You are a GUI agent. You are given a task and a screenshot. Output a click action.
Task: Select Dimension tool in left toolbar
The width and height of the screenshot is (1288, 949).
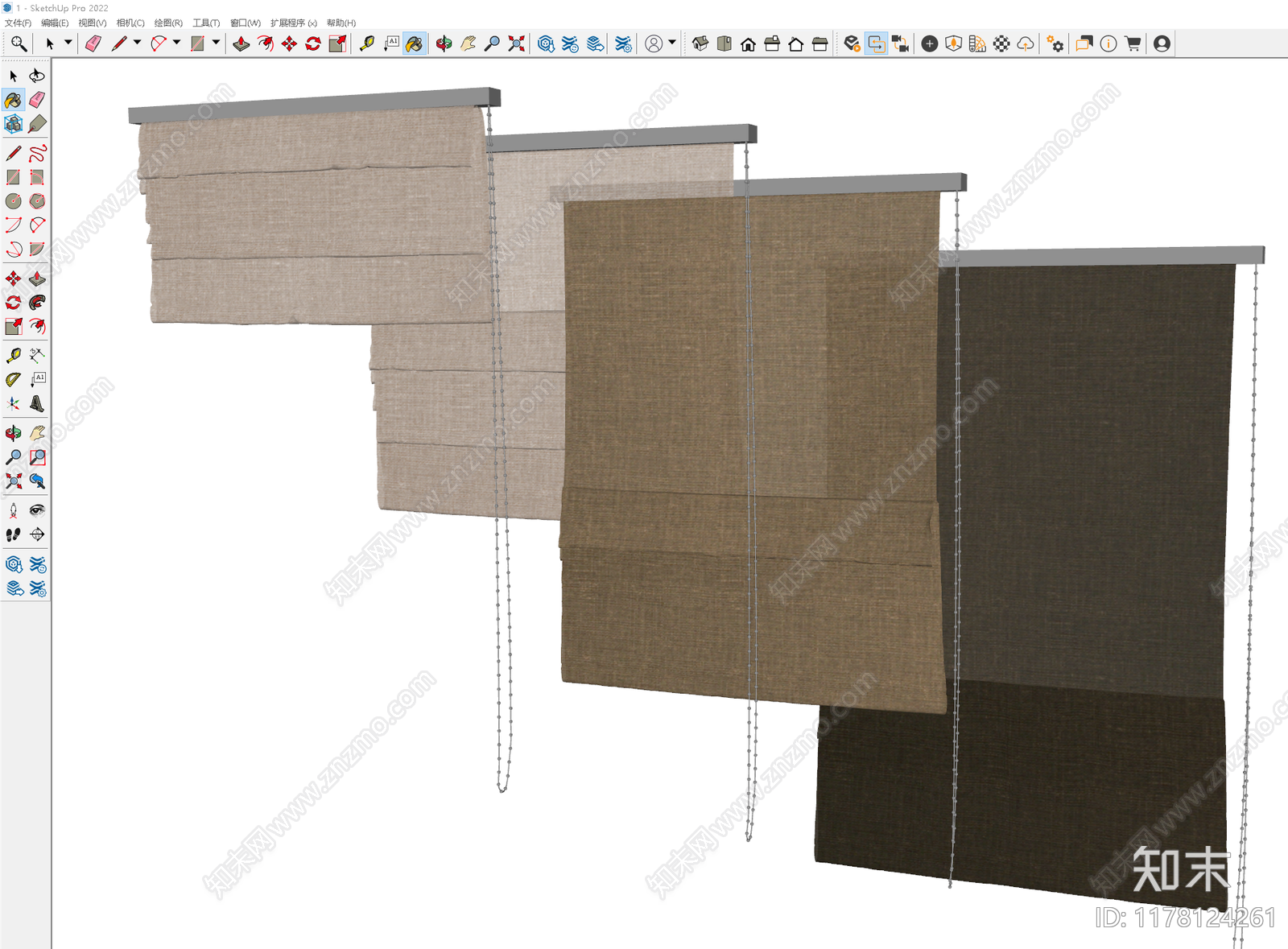(37, 356)
